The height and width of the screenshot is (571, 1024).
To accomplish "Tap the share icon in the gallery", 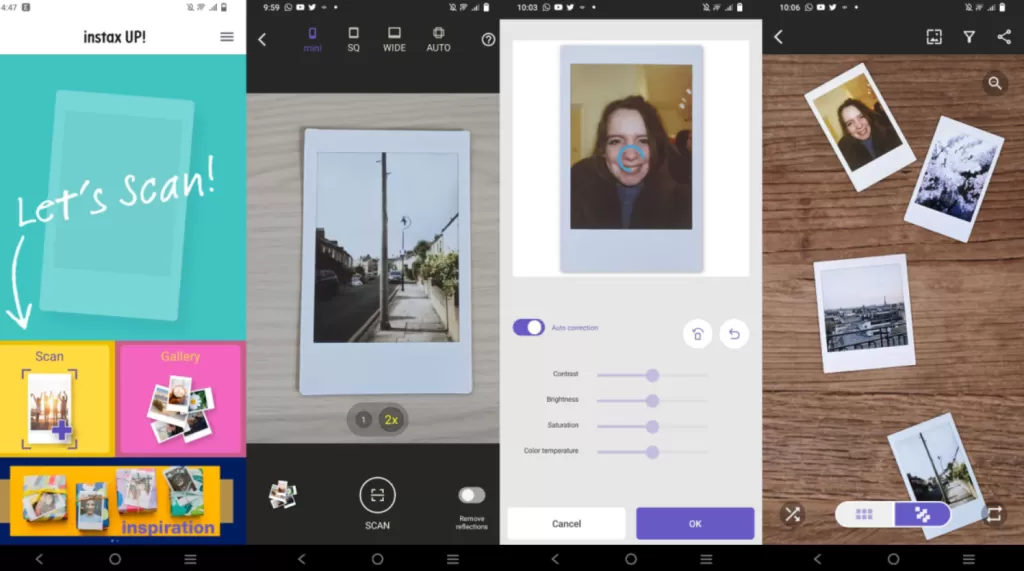I will tap(1004, 37).
